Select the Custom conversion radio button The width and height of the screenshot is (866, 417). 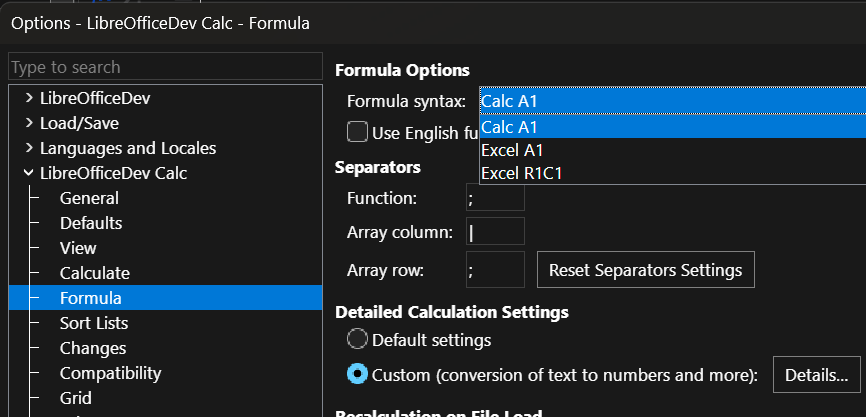357,374
